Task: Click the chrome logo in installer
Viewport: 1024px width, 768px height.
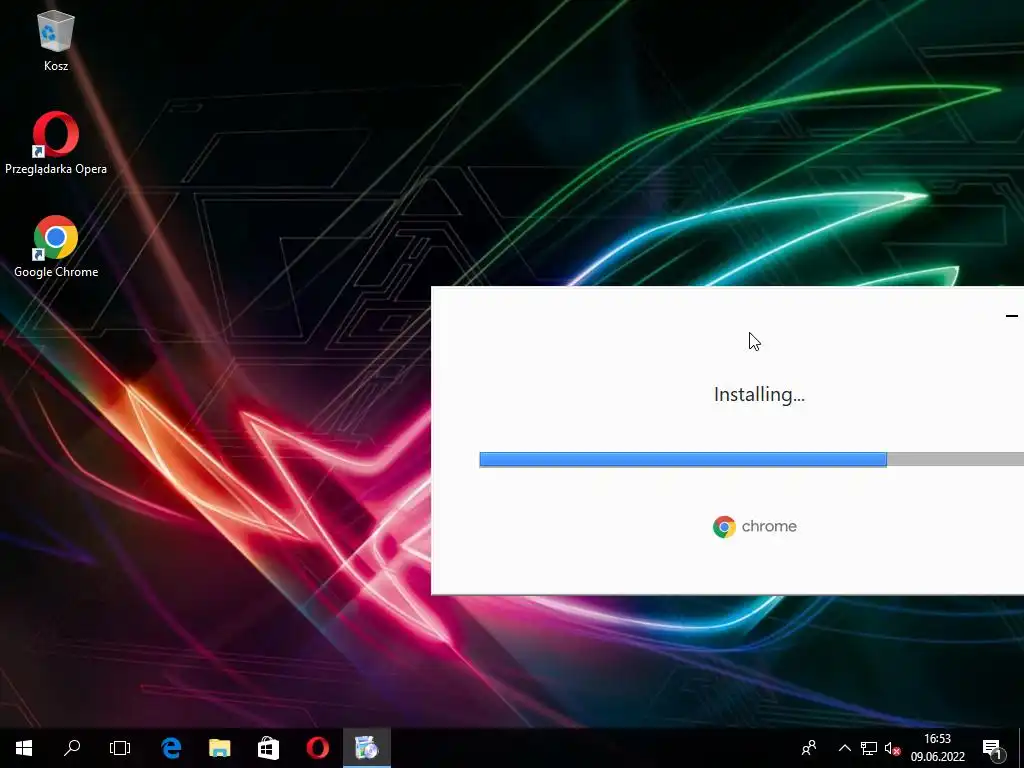Action: (x=754, y=526)
